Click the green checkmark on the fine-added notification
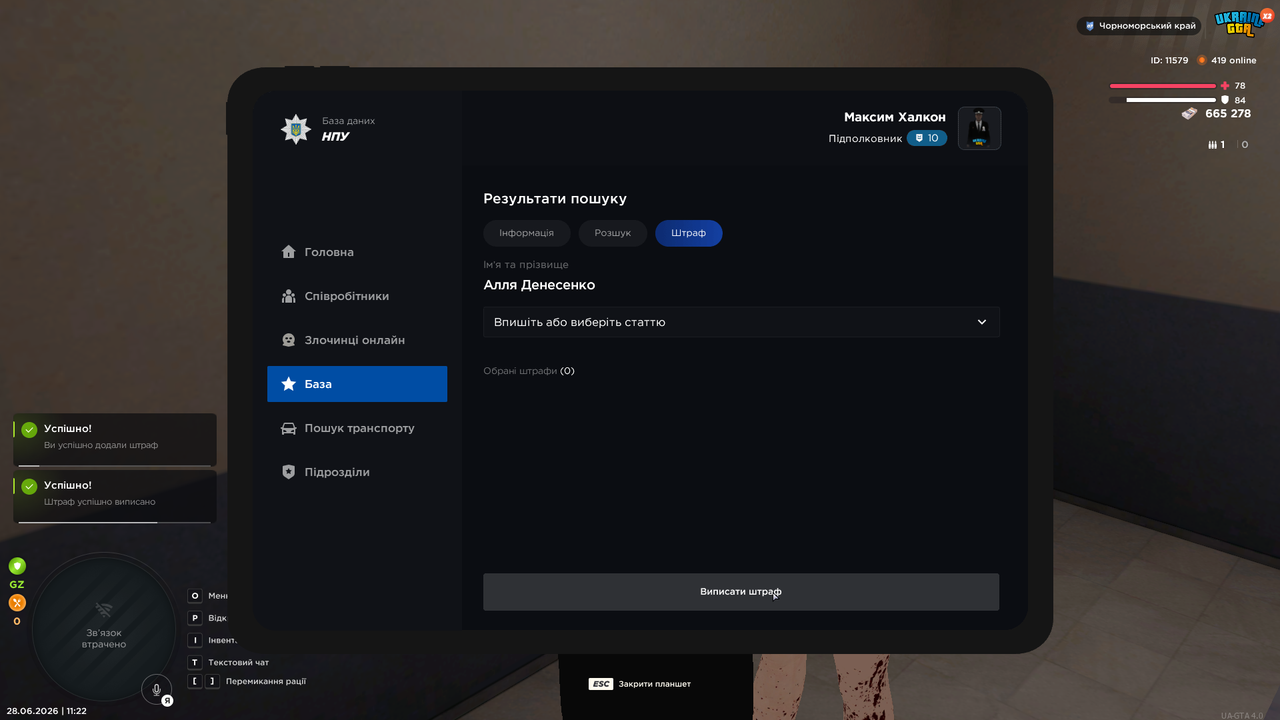1280x720 pixels. pyautogui.click(x=29, y=430)
